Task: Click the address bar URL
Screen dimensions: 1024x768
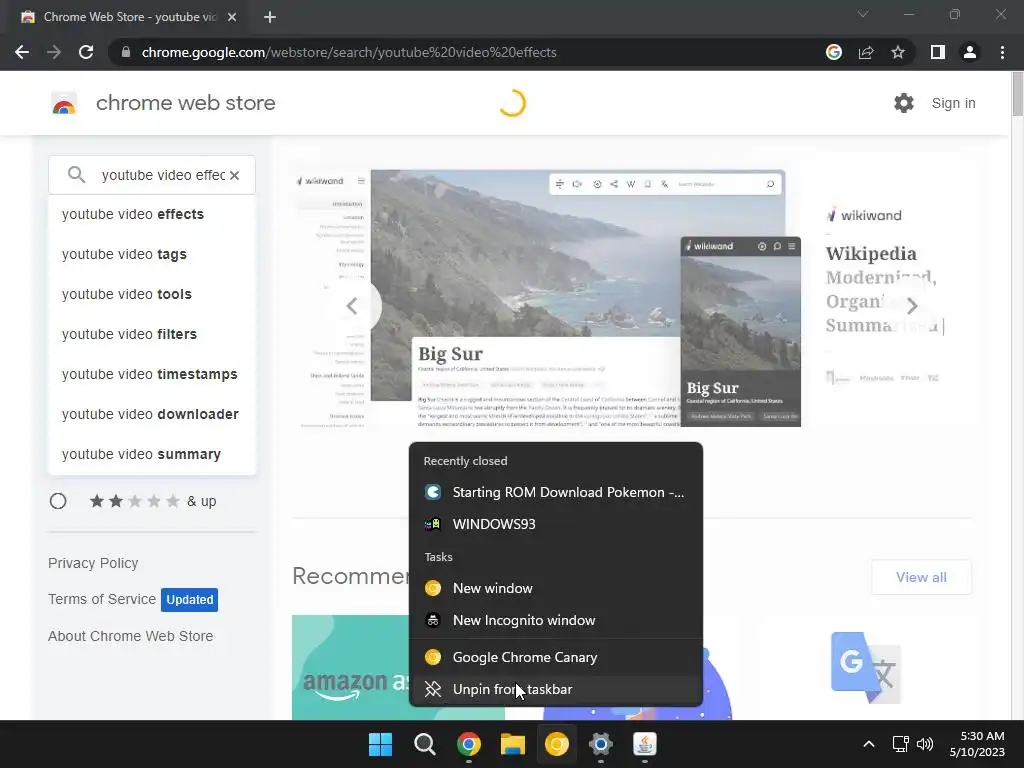Action: pyautogui.click(x=349, y=52)
